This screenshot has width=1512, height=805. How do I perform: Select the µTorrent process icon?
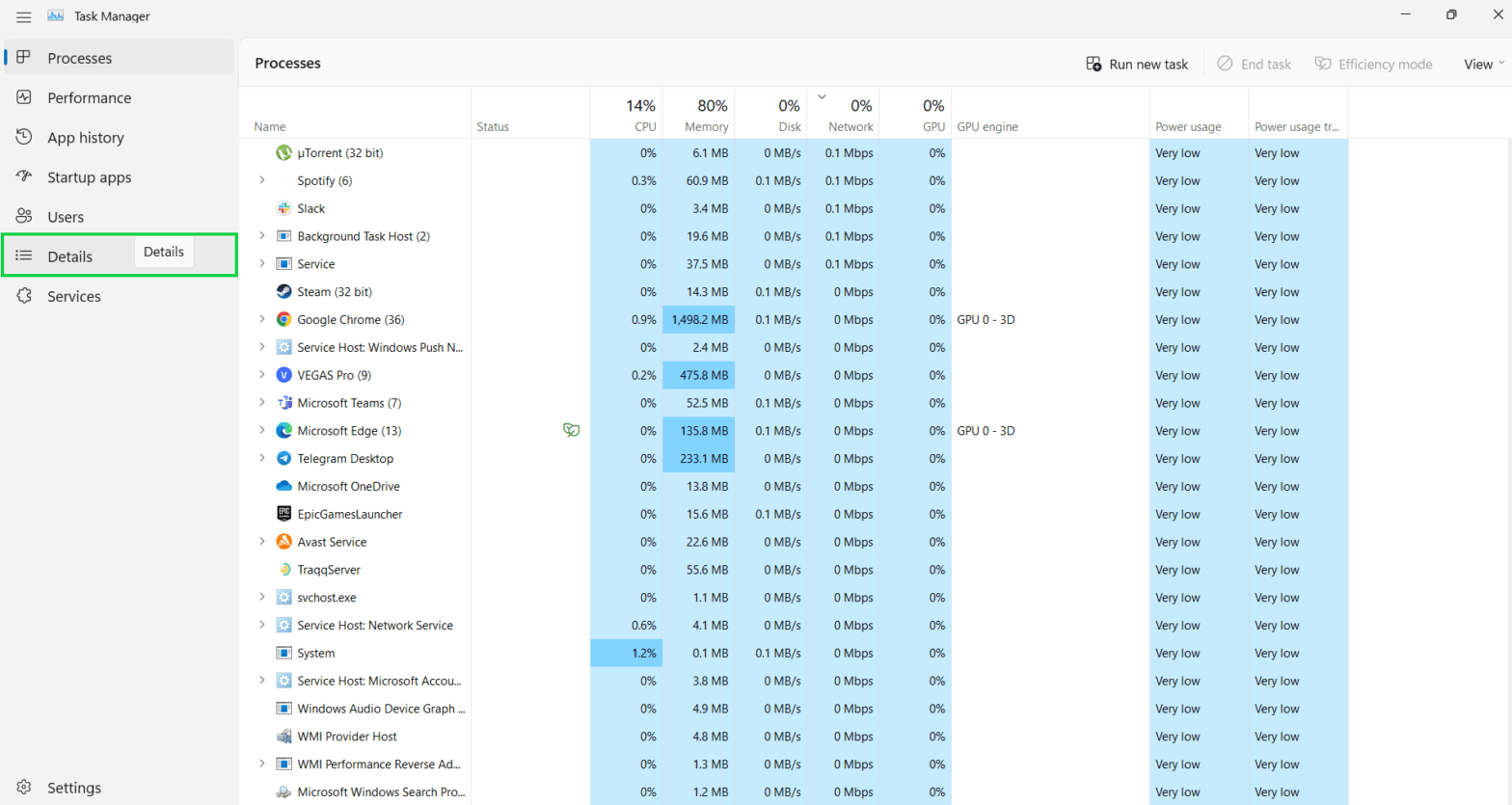pos(283,152)
